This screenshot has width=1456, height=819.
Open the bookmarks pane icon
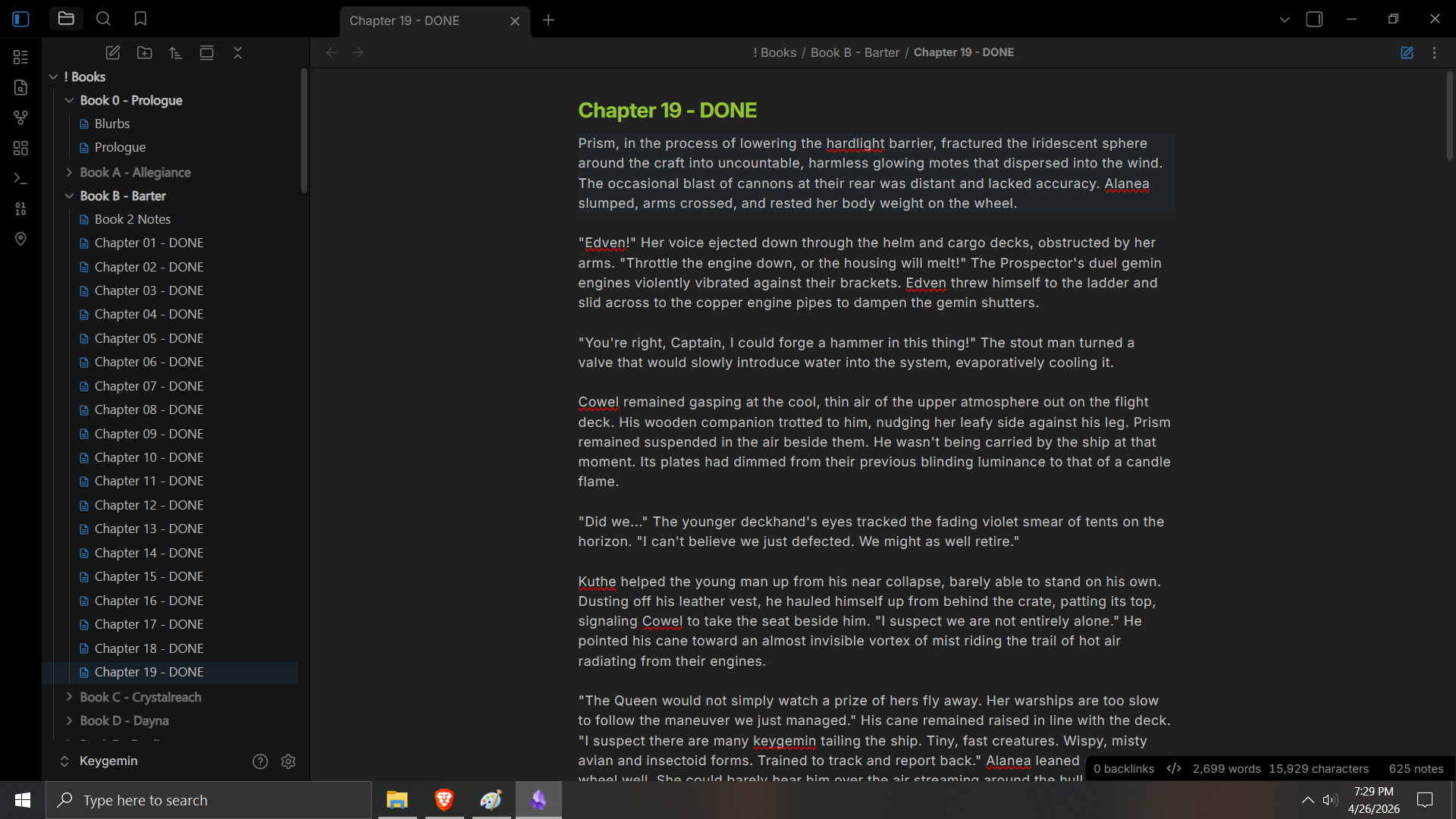pyautogui.click(x=140, y=19)
